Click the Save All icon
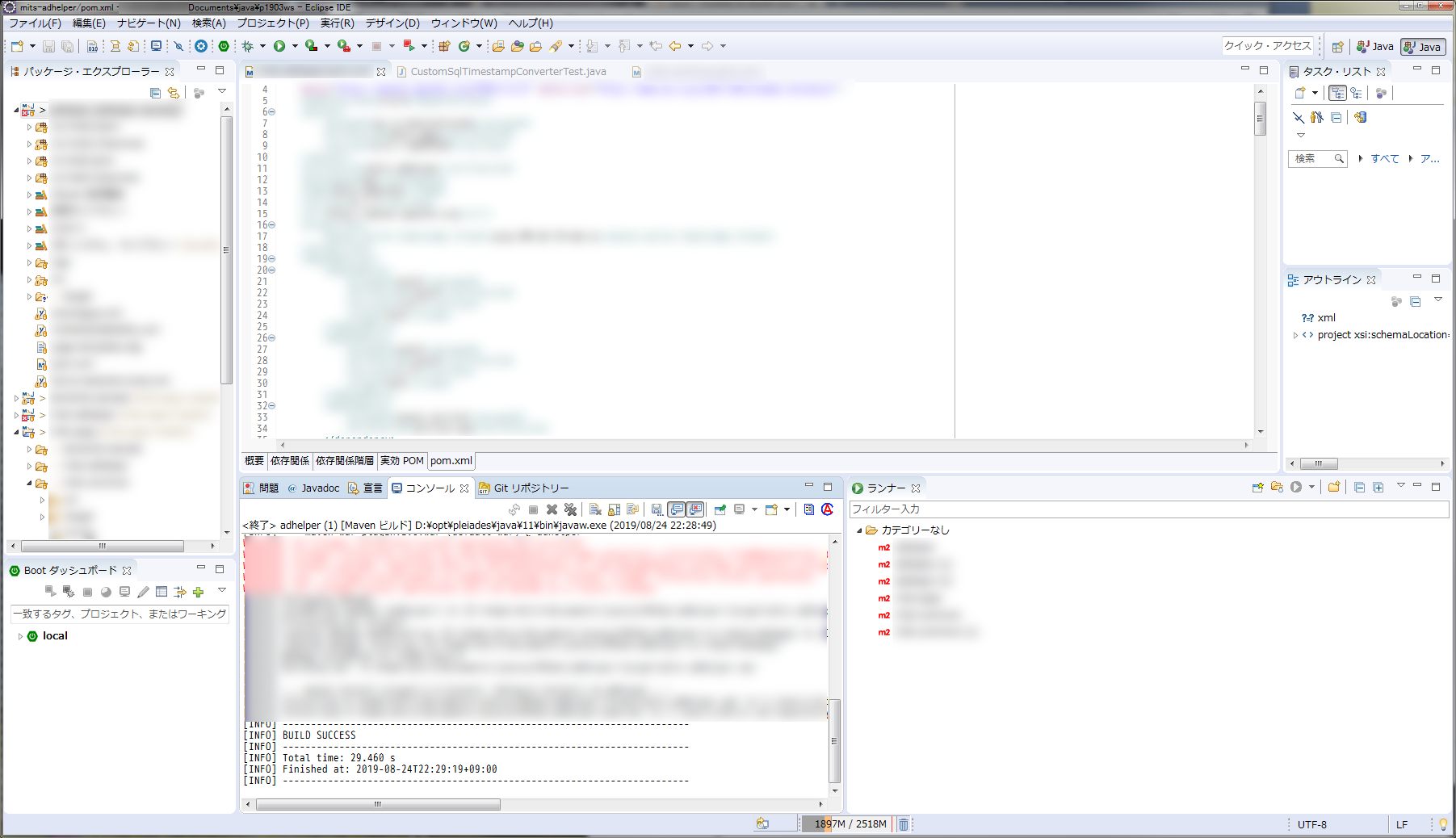Screen dimensions: 1456x838 pos(68,46)
